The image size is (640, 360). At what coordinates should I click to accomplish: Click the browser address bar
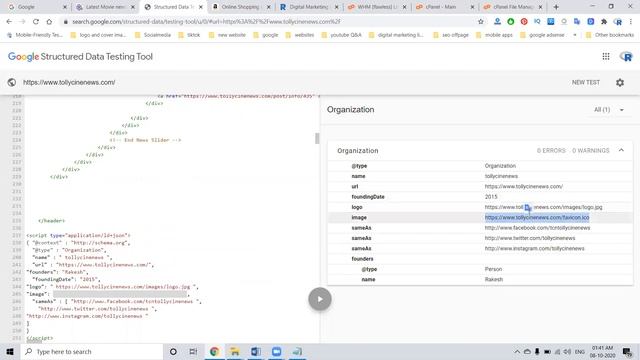[269, 22]
